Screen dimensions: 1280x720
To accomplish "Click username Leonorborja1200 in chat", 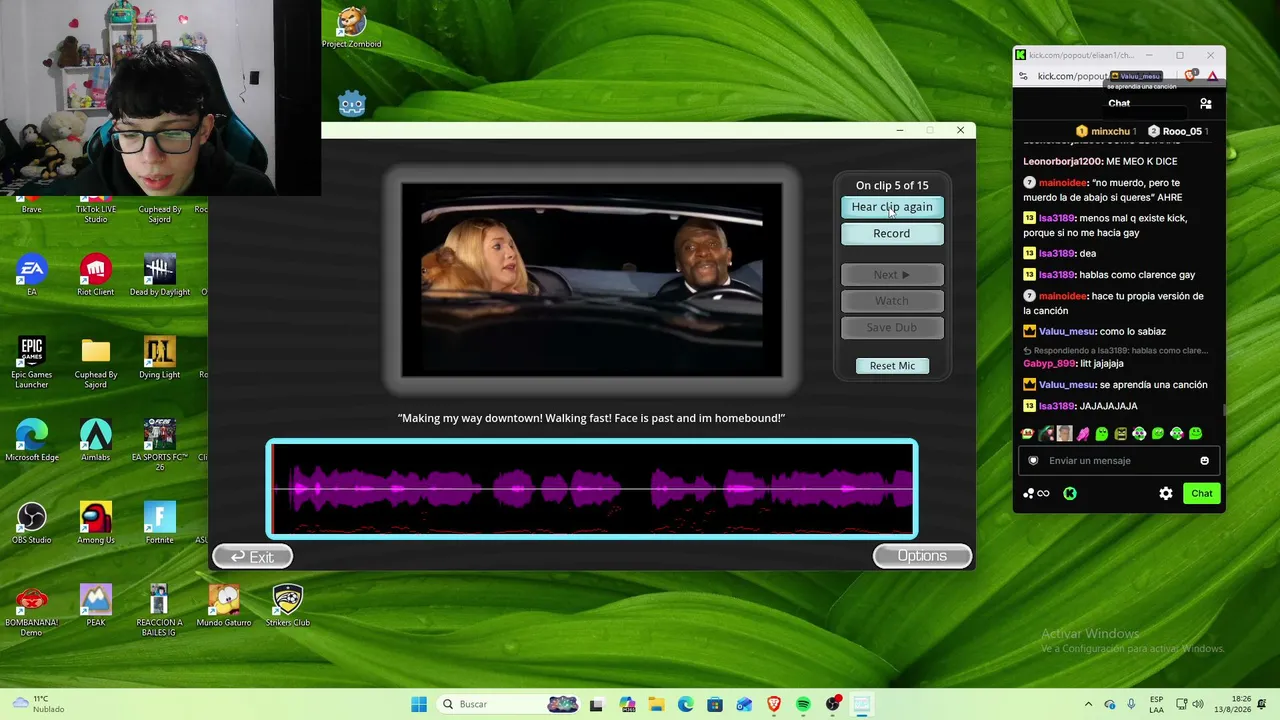I will [x=1062, y=161].
